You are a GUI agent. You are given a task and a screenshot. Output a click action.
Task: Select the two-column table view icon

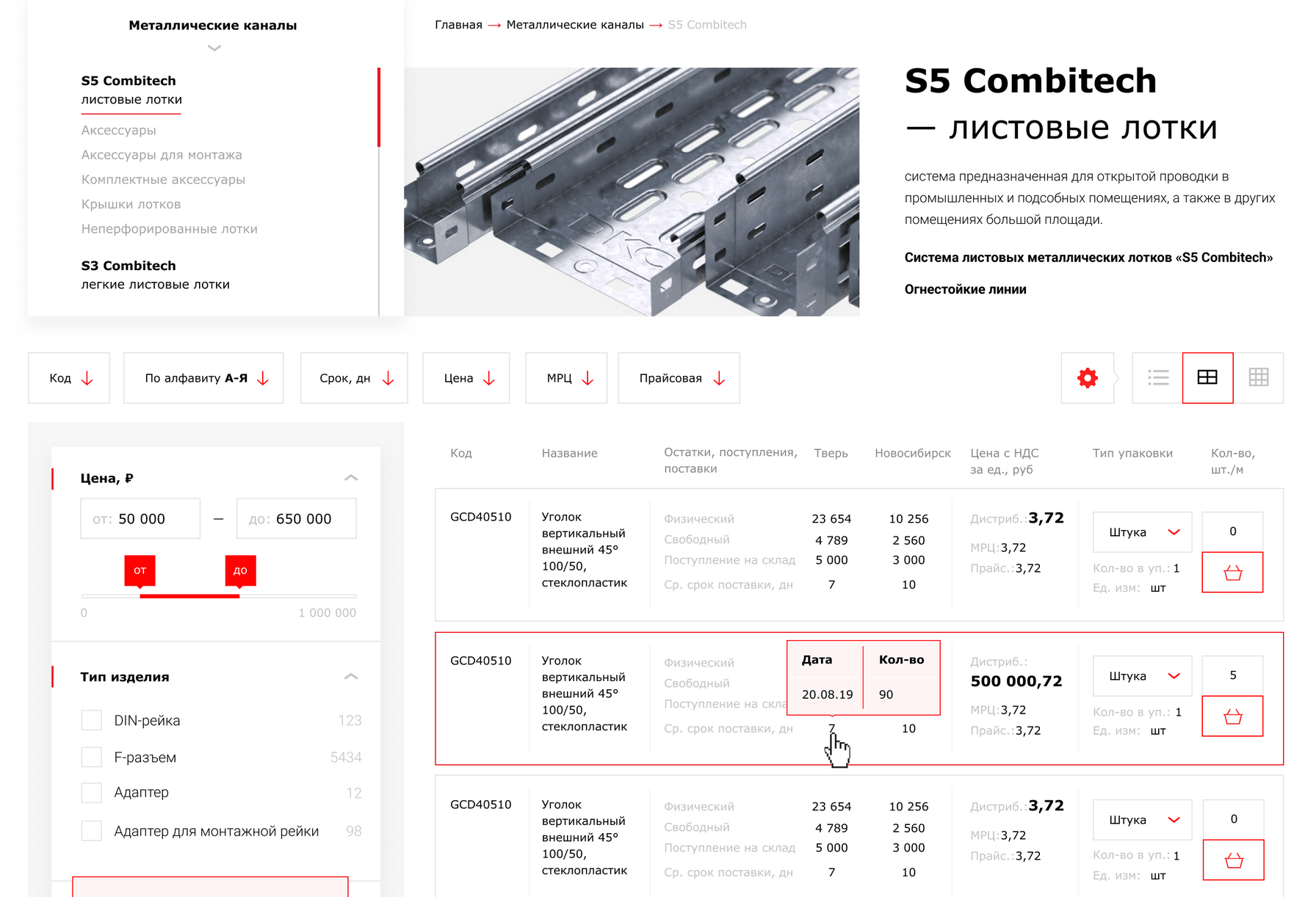tap(1207, 378)
